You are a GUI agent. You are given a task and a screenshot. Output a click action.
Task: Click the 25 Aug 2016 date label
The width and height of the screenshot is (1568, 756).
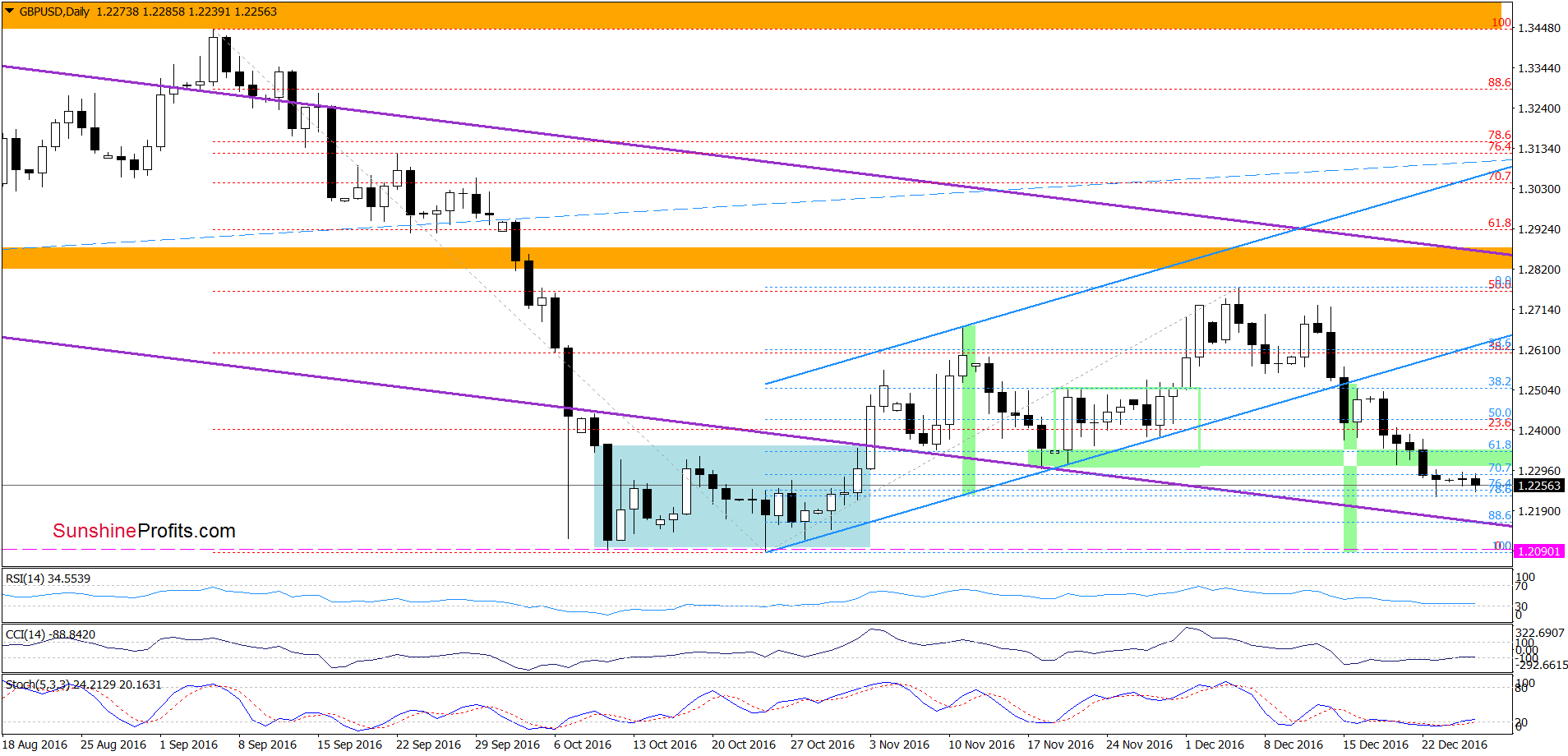113,744
